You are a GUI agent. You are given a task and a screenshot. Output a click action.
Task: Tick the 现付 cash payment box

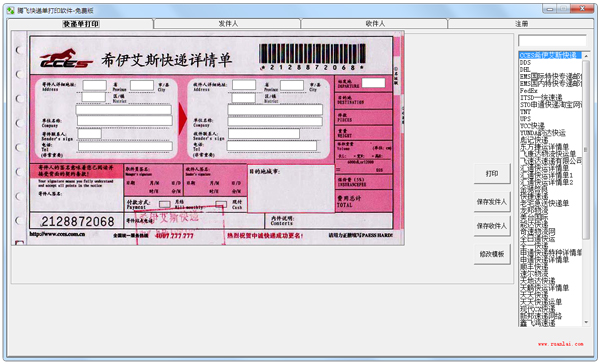point(221,204)
